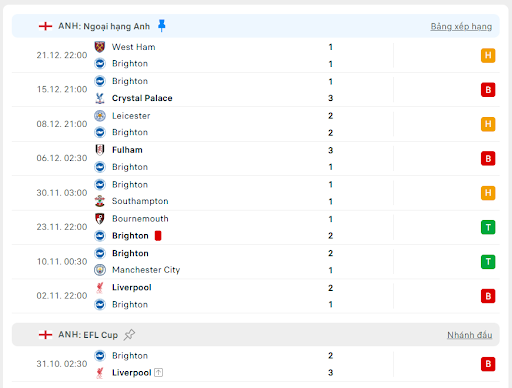Open the Brighton vs Manchester City match row
Screen dimensions: 512x388
click(256, 262)
